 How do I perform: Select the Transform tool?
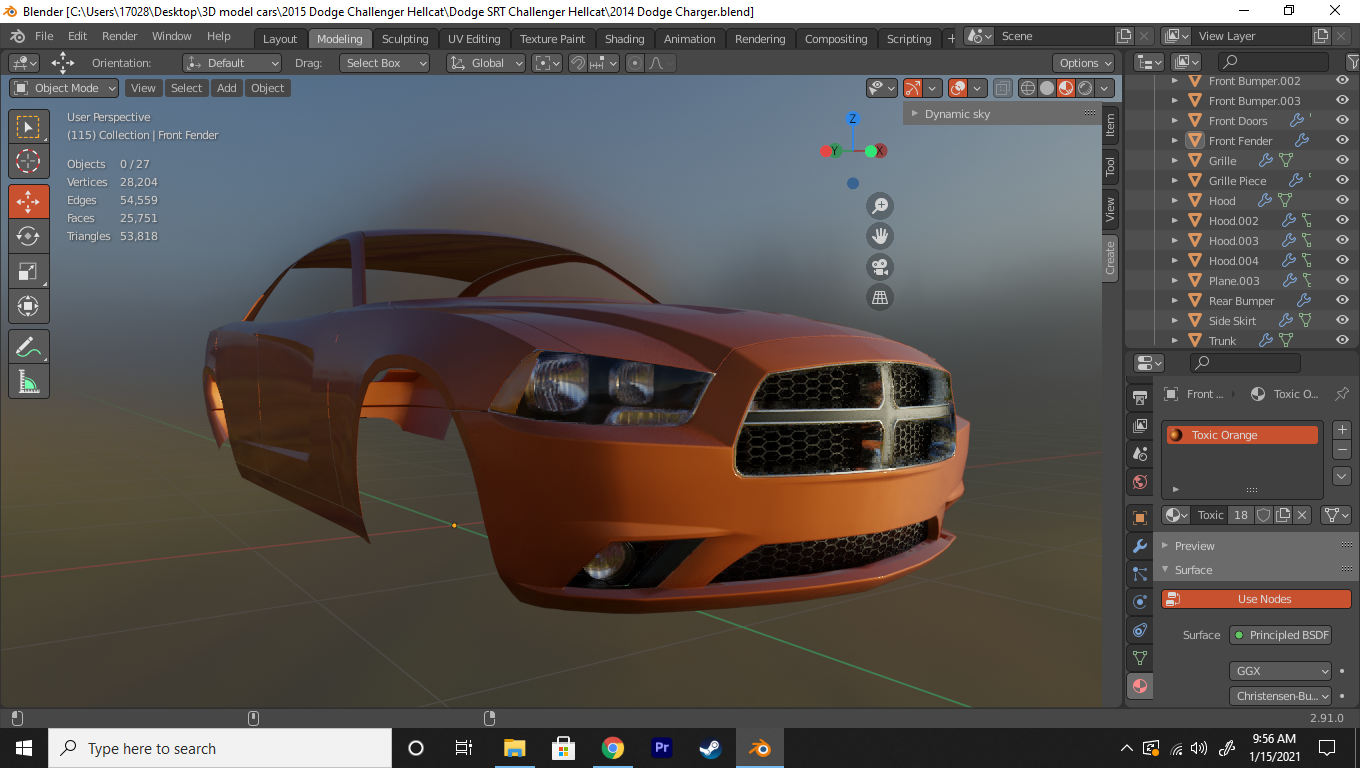pos(29,306)
